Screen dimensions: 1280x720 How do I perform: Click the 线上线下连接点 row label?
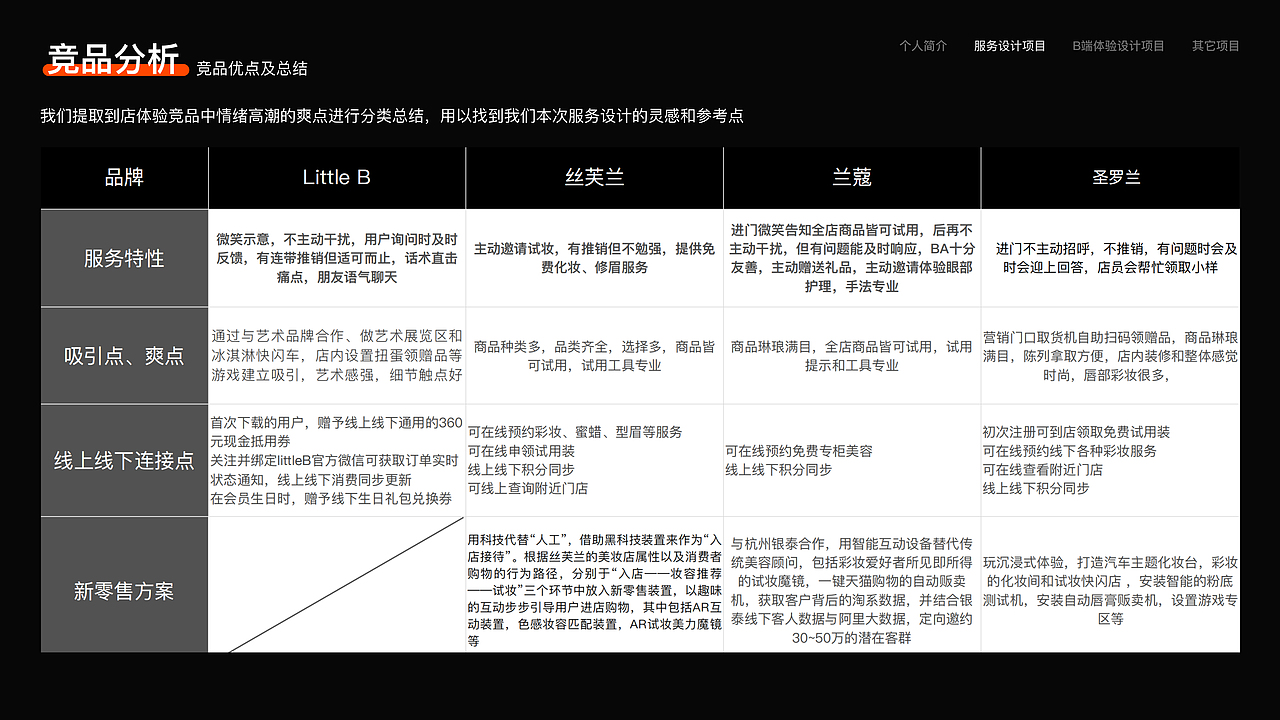pyautogui.click(x=124, y=460)
